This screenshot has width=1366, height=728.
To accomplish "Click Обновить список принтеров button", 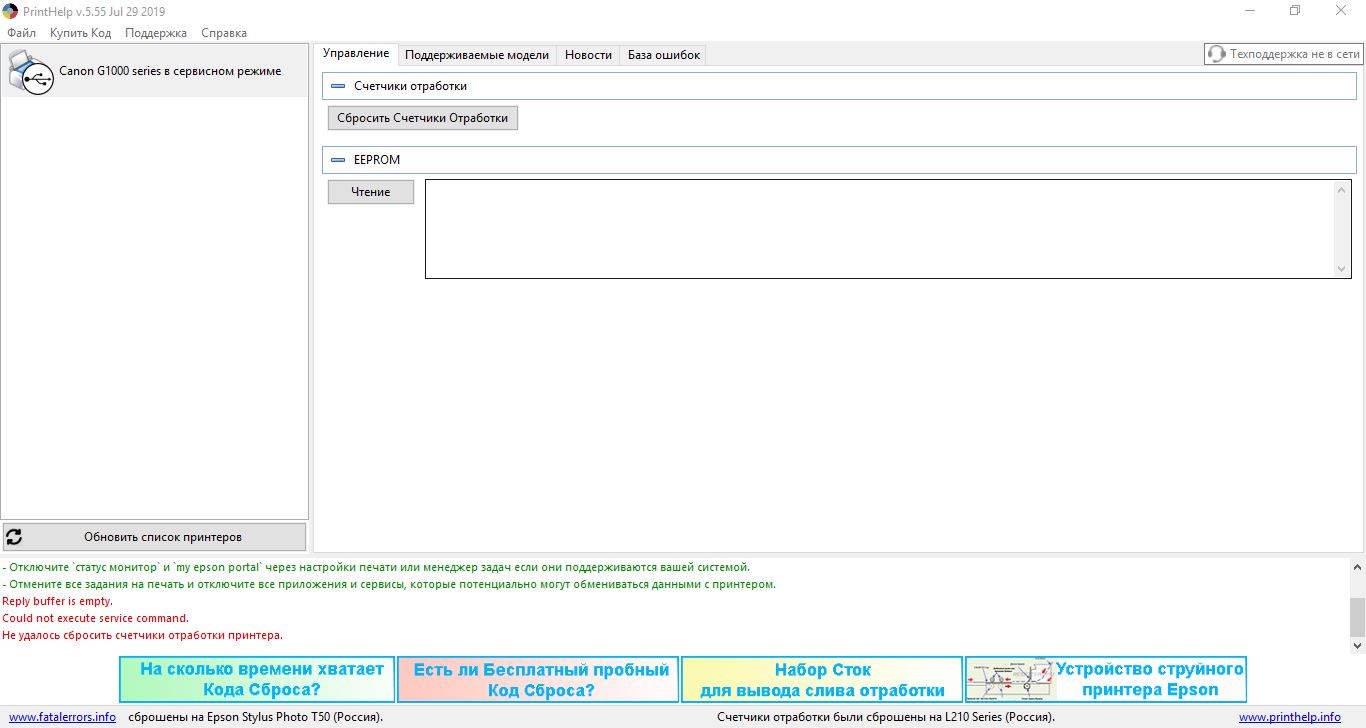I will click(155, 537).
